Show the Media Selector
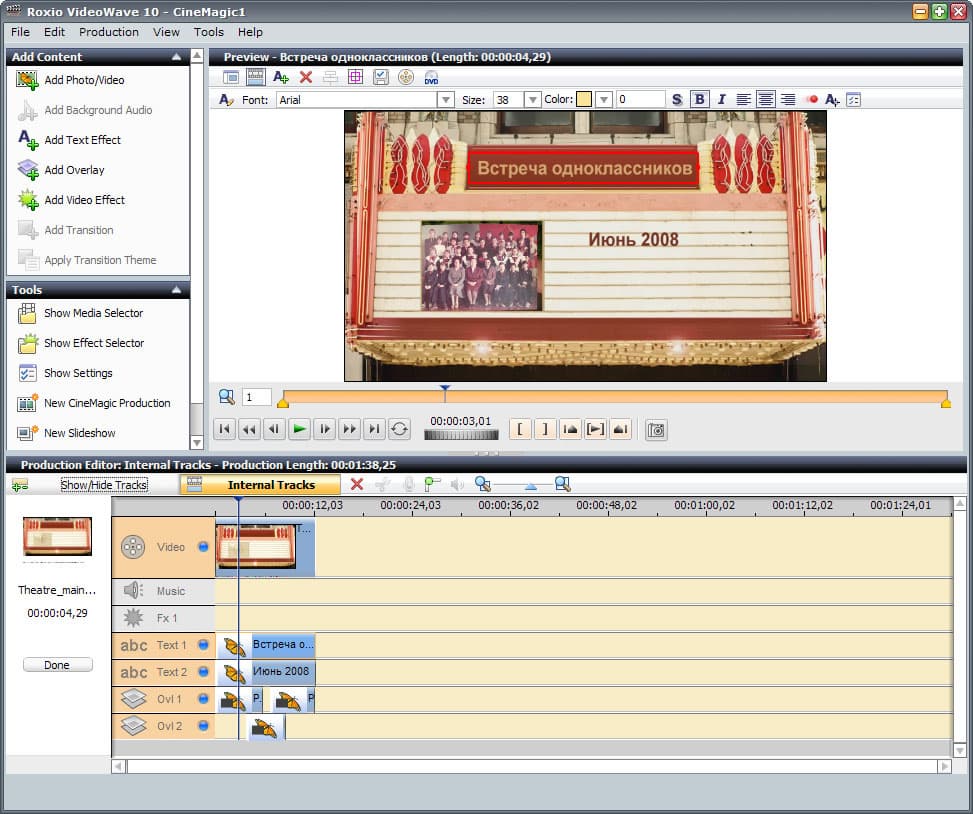This screenshot has width=973, height=814. pos(93,313)
